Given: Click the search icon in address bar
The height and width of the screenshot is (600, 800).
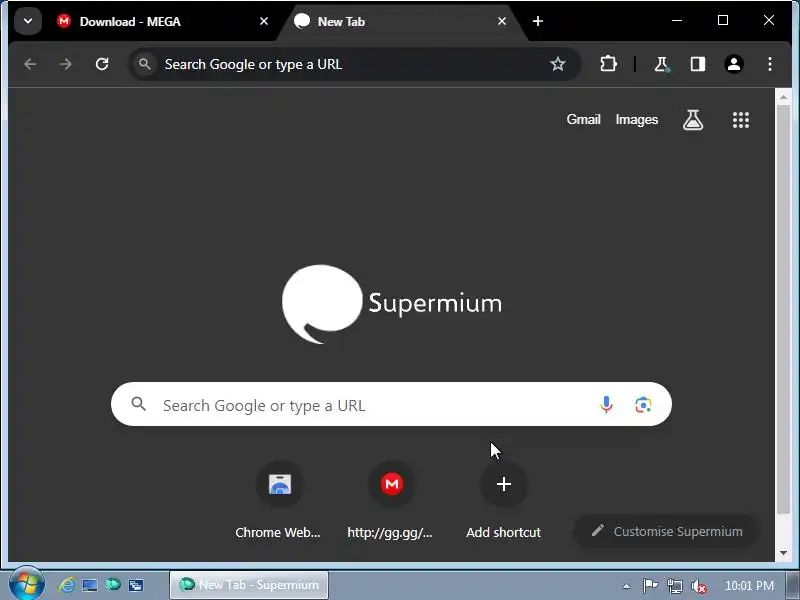Looking at the screenshot, I should (145, 64).
